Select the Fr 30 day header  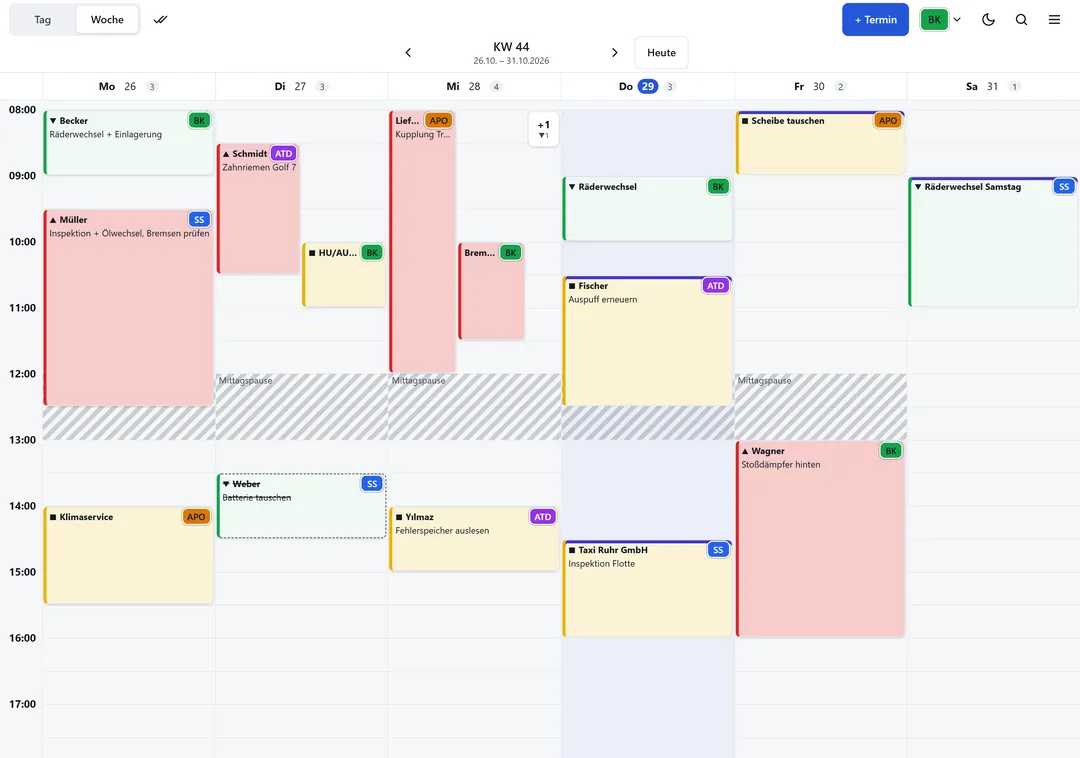pos(820,86)
